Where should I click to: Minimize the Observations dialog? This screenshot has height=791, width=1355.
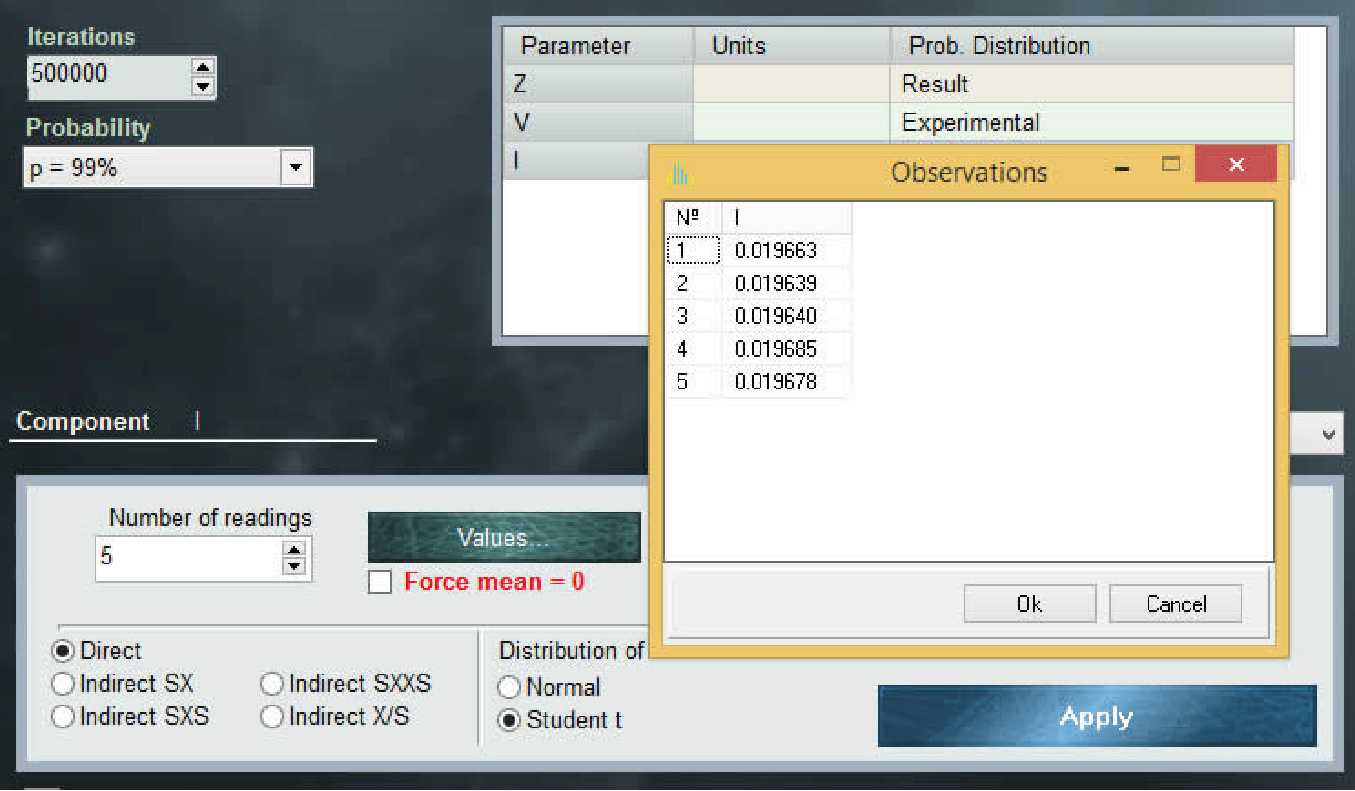point(1122,168)
